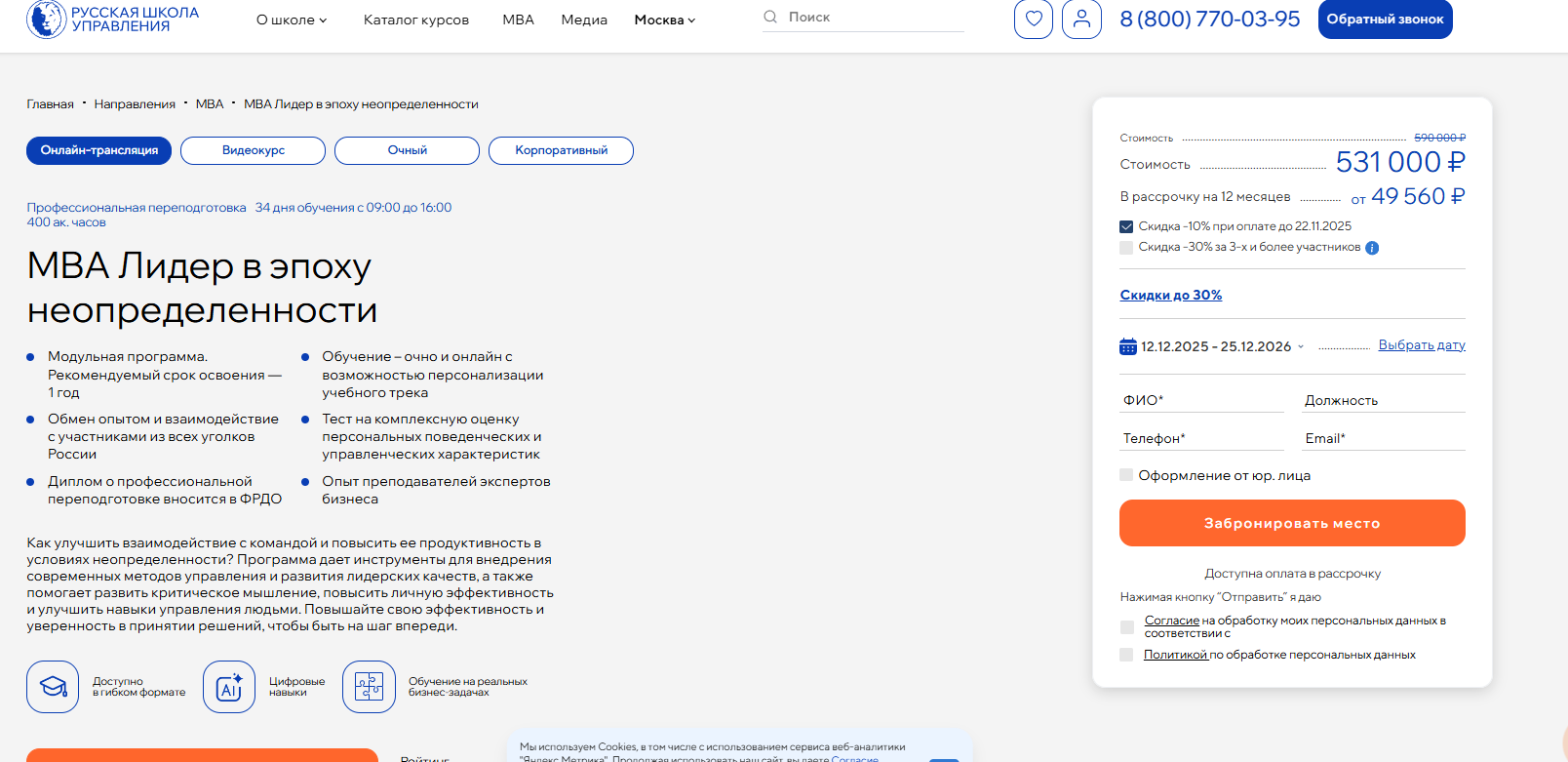1568x762 pixels.
Task: Open the 'Москва' city selector dropdown
Action: click(x=664, y=20)
